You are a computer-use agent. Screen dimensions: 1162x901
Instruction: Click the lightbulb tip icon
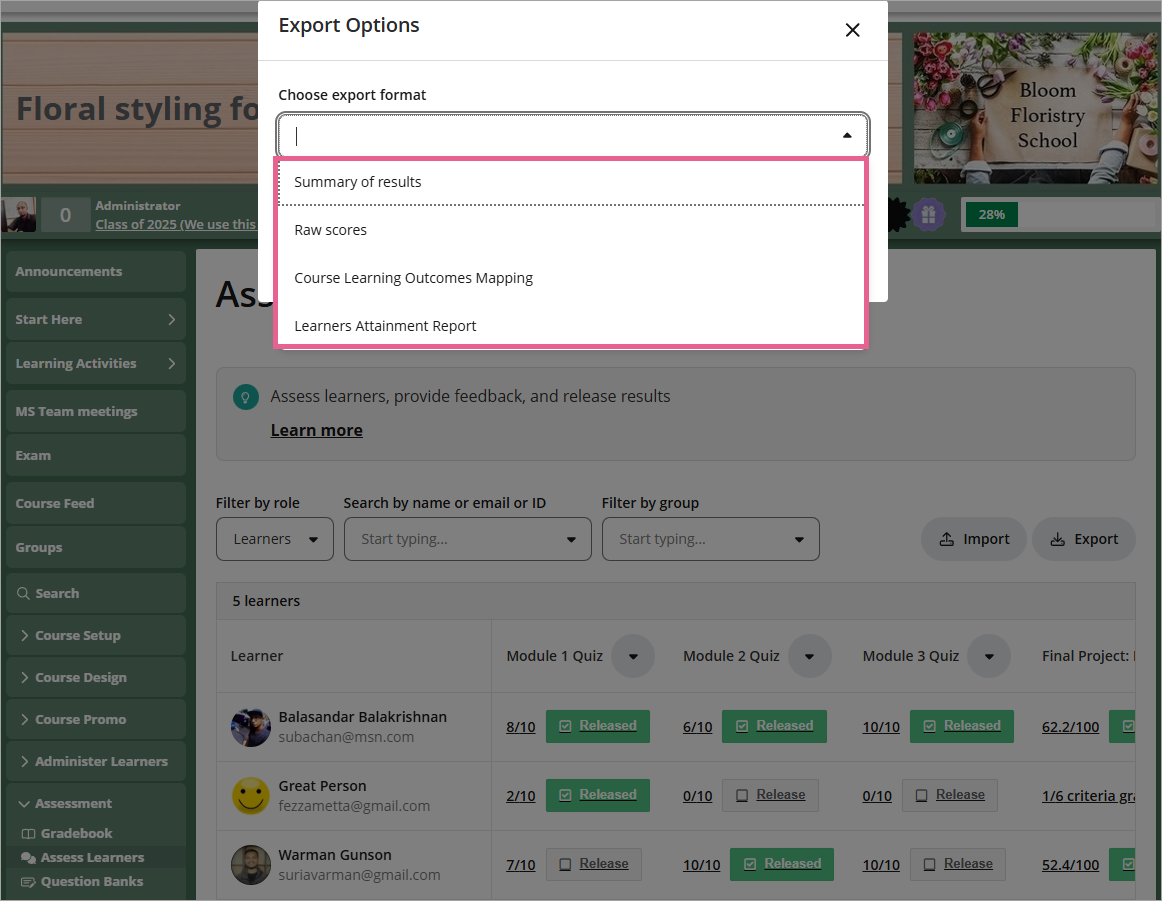pyautogui.click(x=244, y=397)
